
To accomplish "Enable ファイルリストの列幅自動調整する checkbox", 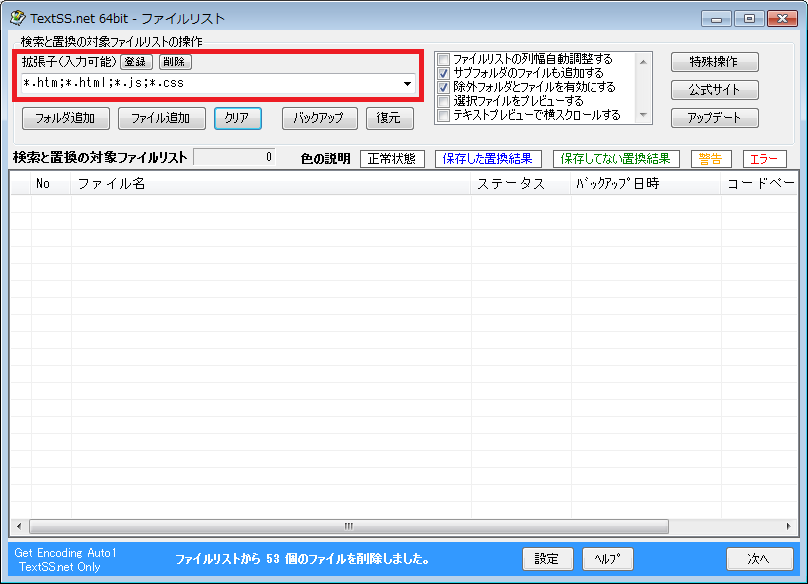I will coord(444,59).
